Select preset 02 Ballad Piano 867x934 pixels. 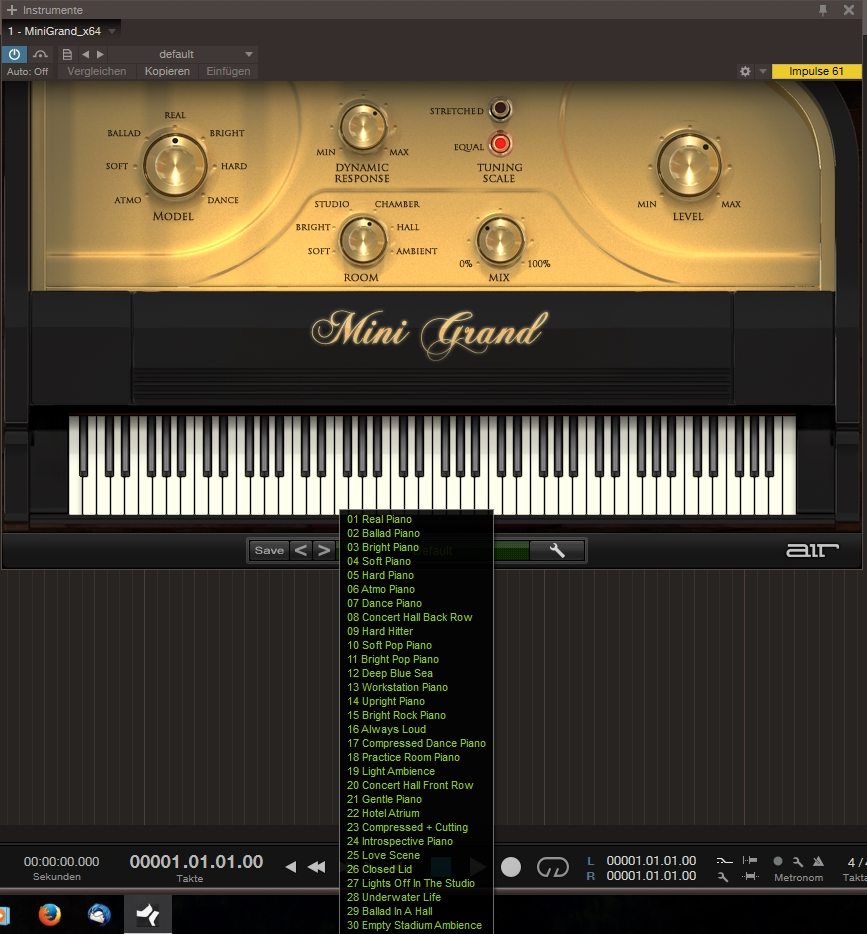[383, 534]
